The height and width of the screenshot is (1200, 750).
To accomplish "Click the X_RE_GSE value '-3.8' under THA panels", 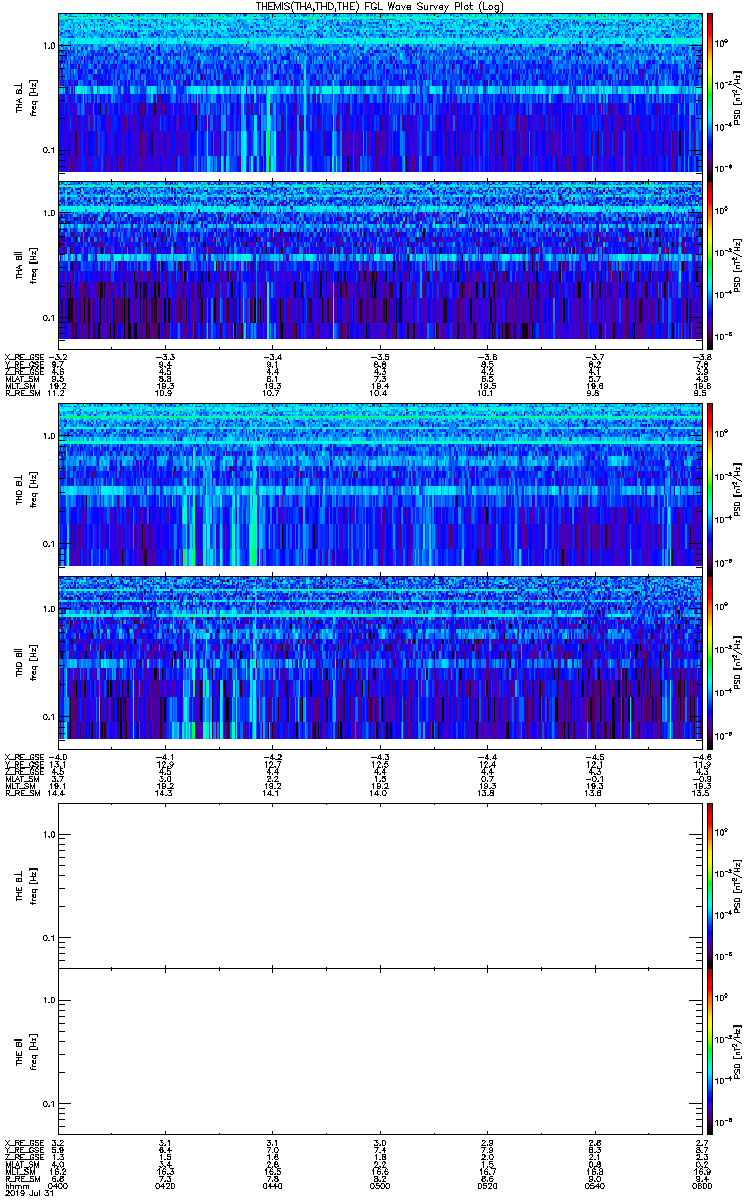I will point(700,356).
